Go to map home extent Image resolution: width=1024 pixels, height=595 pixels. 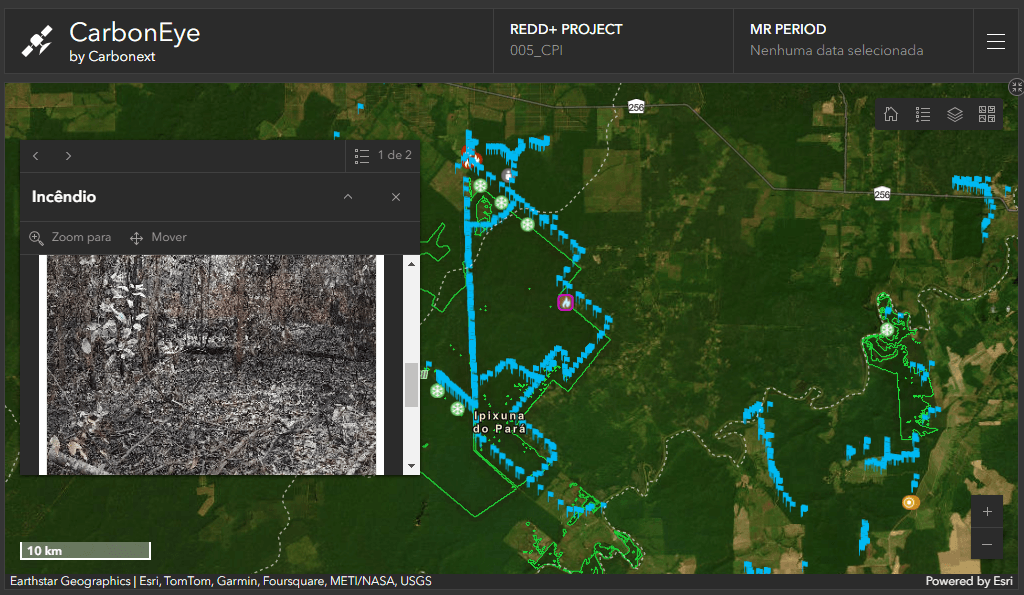(891, 114)
